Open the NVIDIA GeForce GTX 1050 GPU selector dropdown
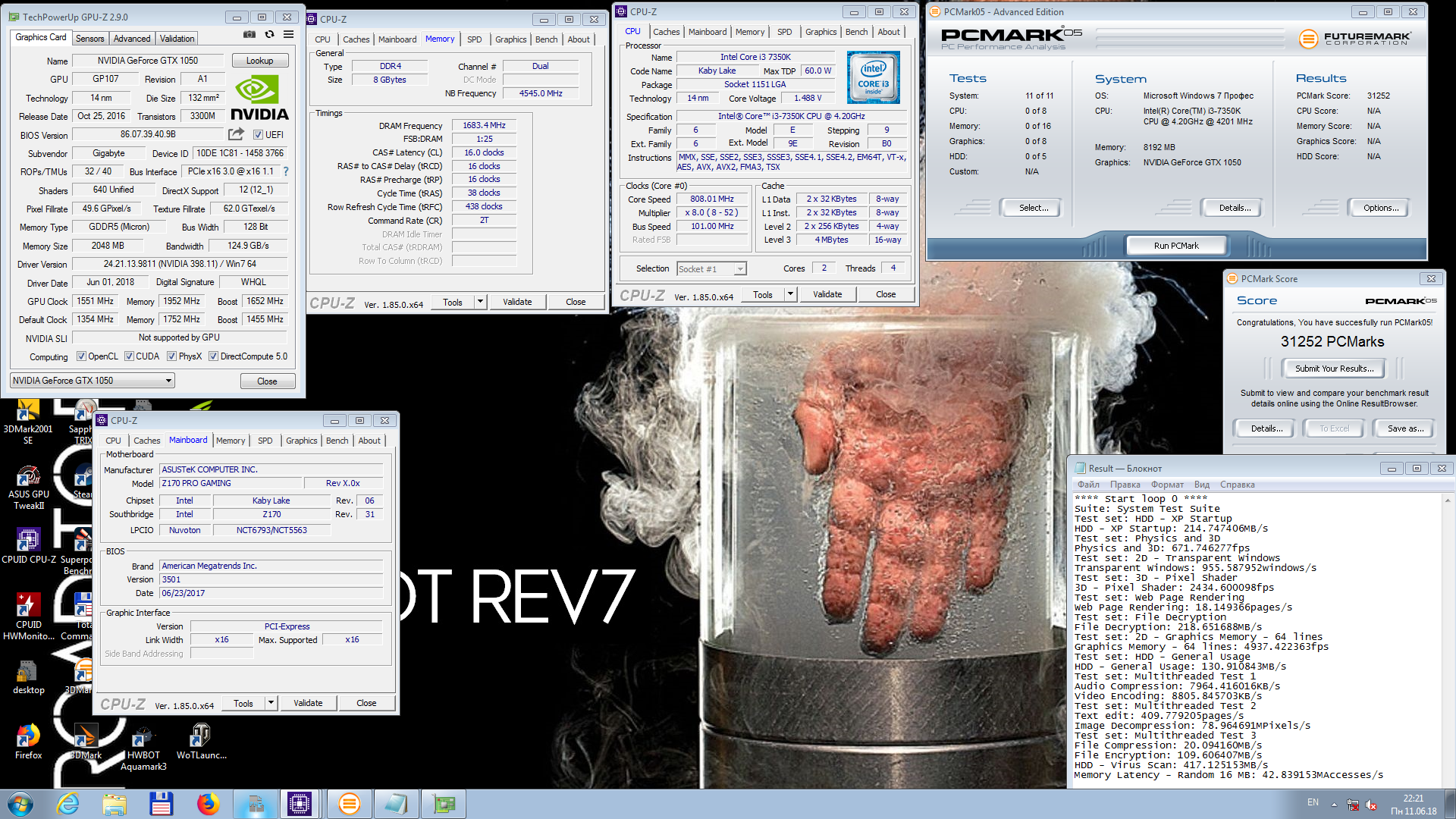Viewport: 1456px width, 819px height. 93,381
